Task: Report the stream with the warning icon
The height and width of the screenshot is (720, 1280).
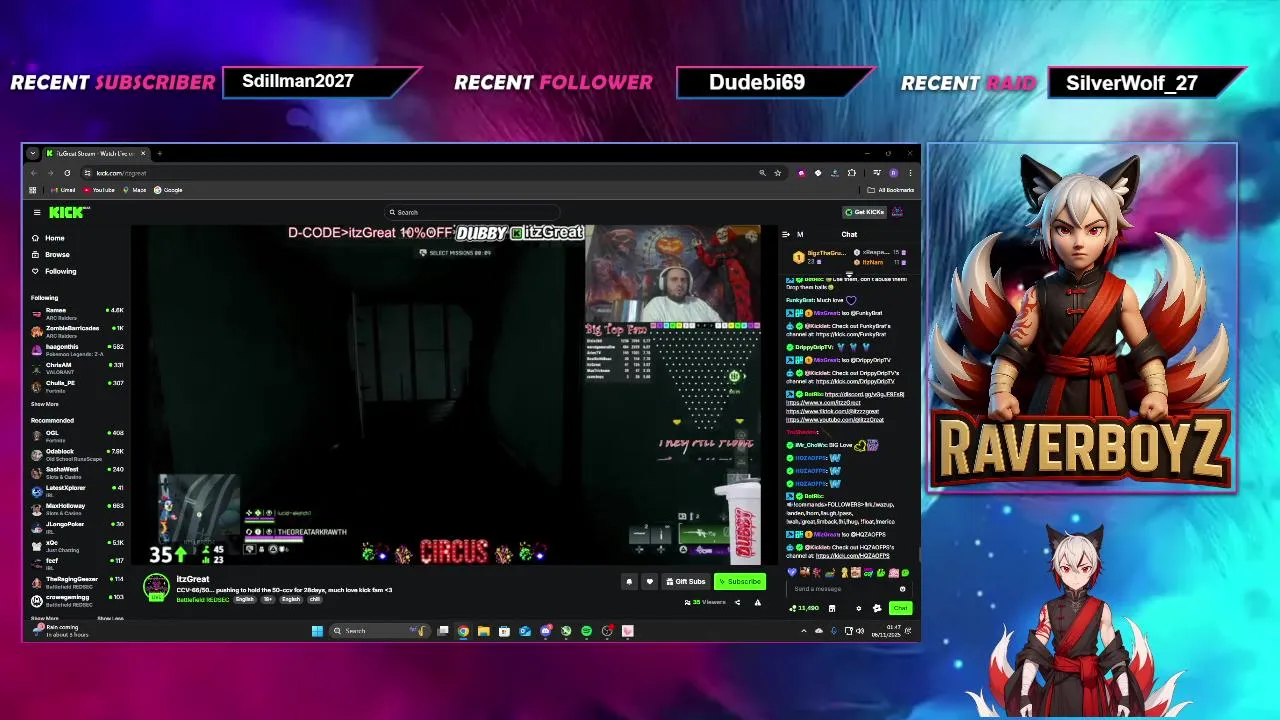Action: [757, 602]
